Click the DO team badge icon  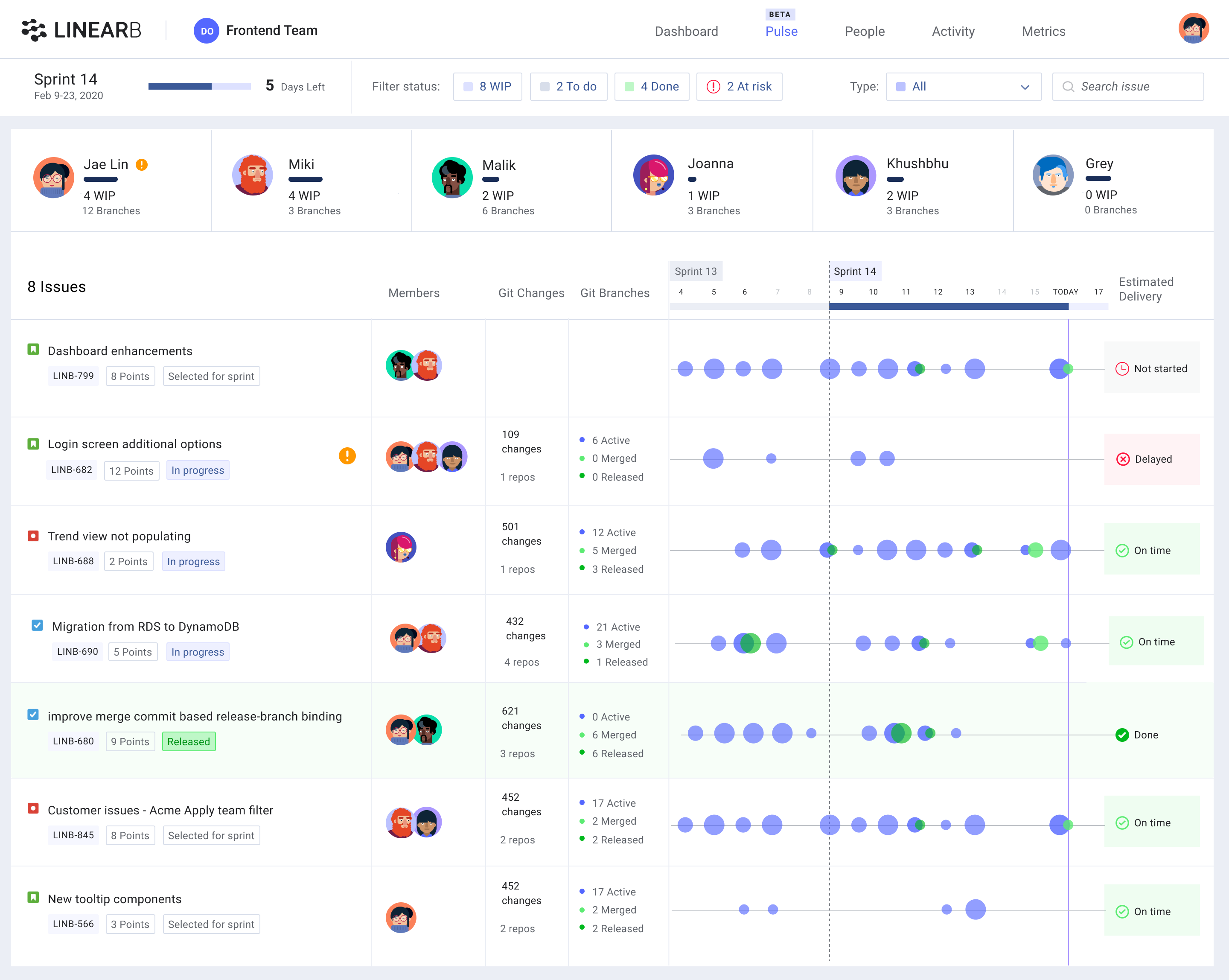pos(207,31)
